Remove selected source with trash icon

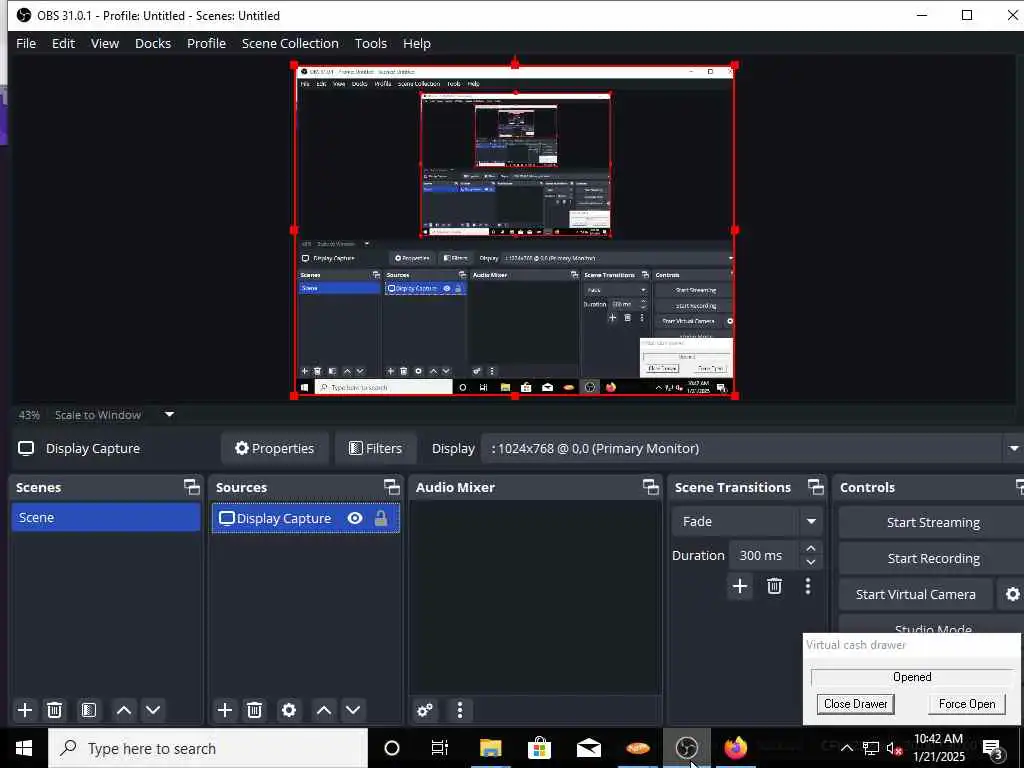click(x=254, y=710)
